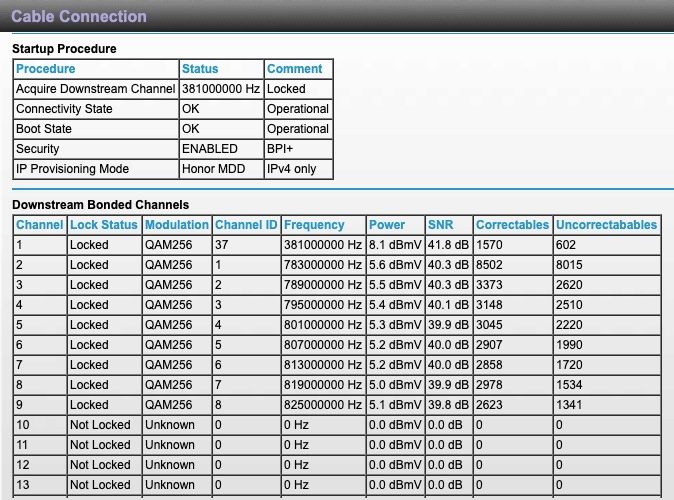The height and width of the screenshot is (500, 674).
Task: Click the Channel ID column header
Action: tap(246, 225)
